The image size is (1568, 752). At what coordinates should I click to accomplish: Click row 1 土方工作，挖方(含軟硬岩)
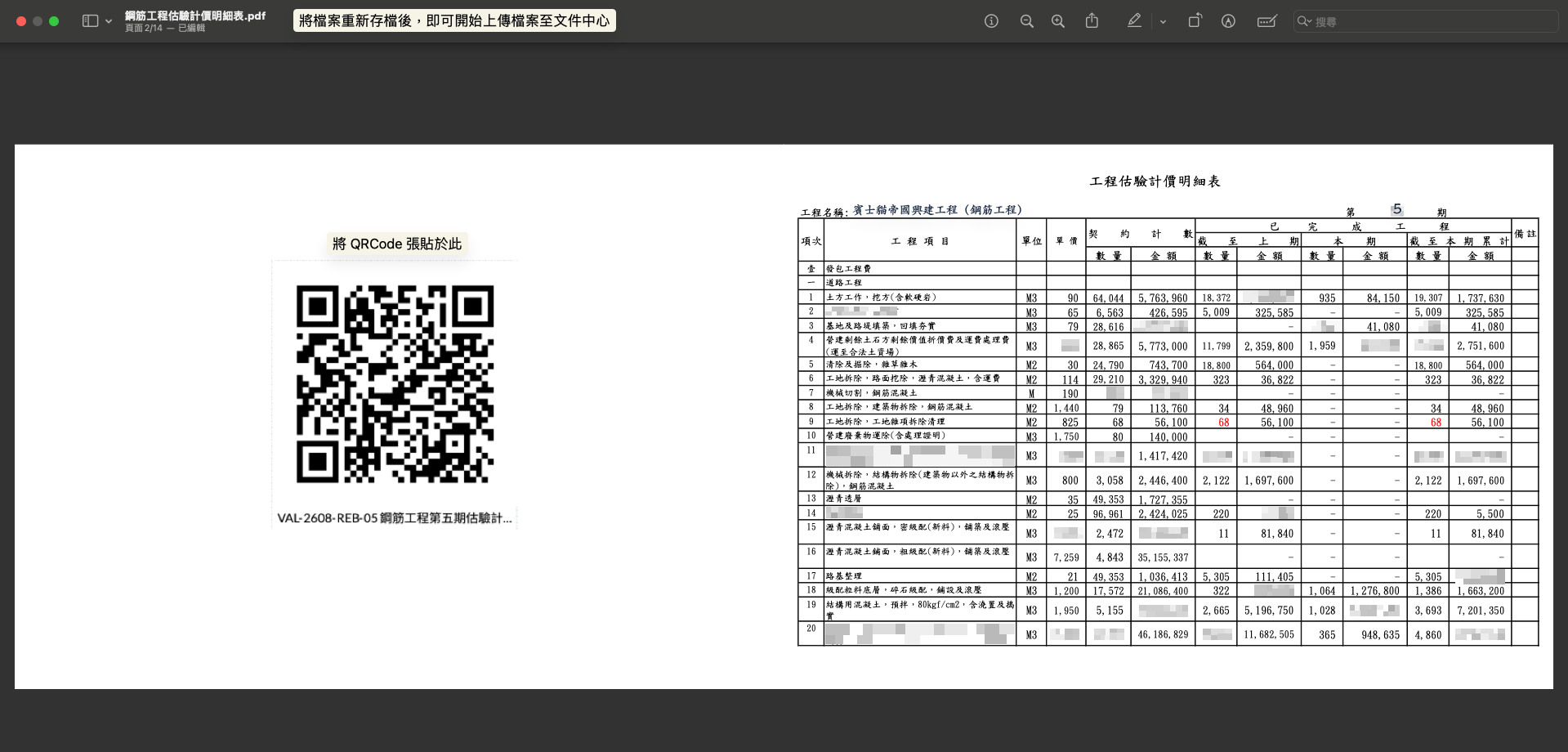click(x=881, y=298)
